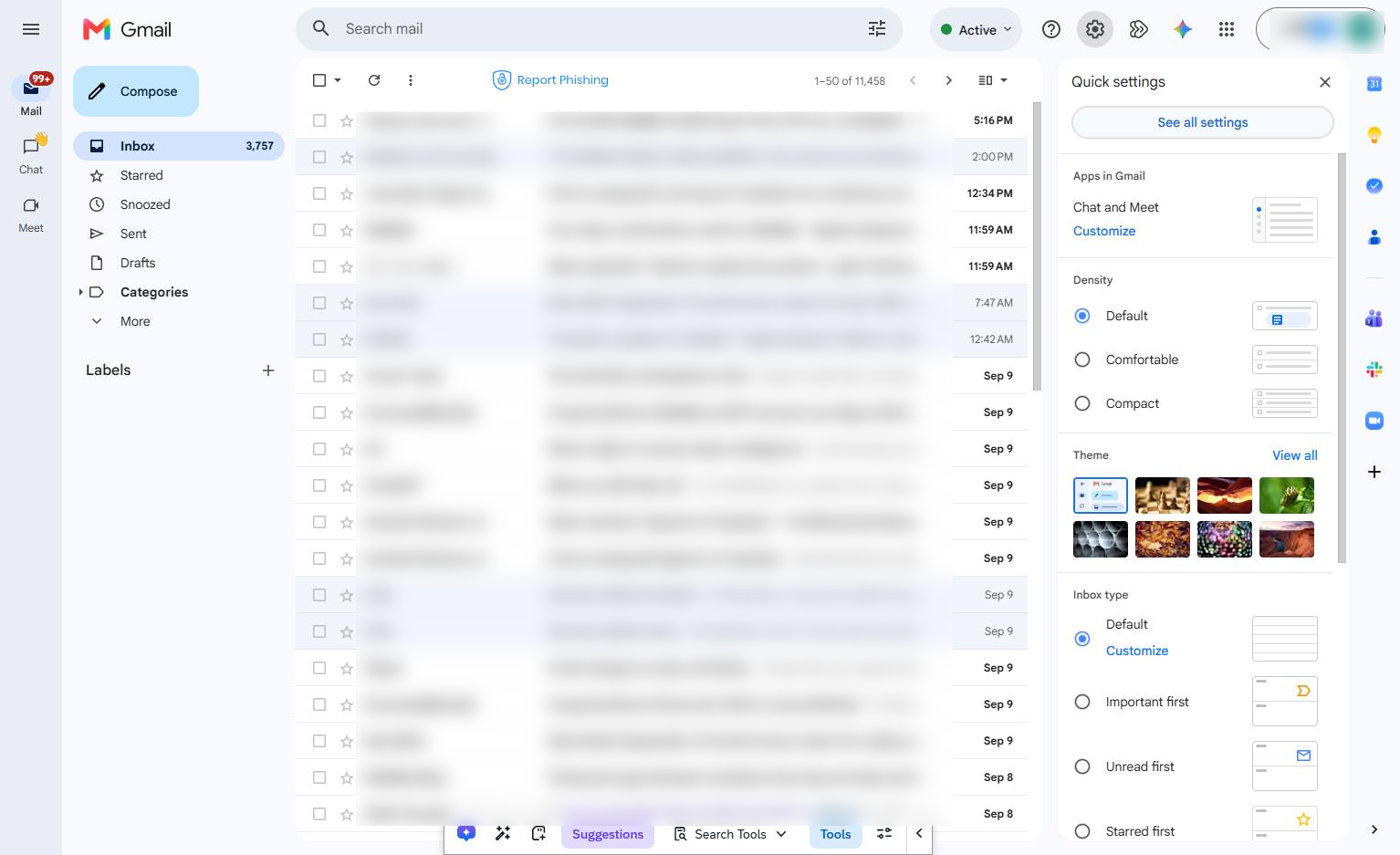Open Contacts side panel icon
This screenshot has width=1400, height=855.
(1374, 237)
